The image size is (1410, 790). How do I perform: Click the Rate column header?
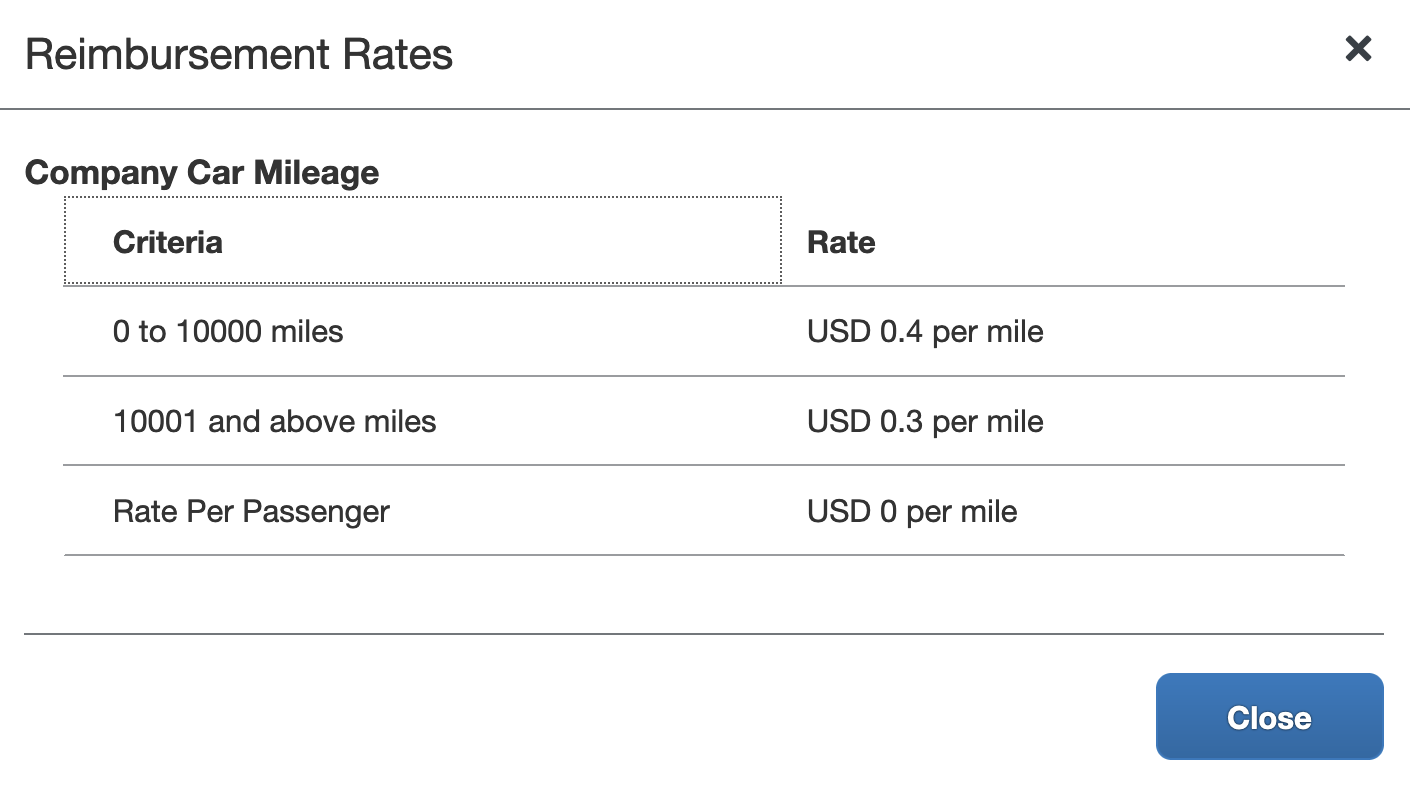click(841, 242)
